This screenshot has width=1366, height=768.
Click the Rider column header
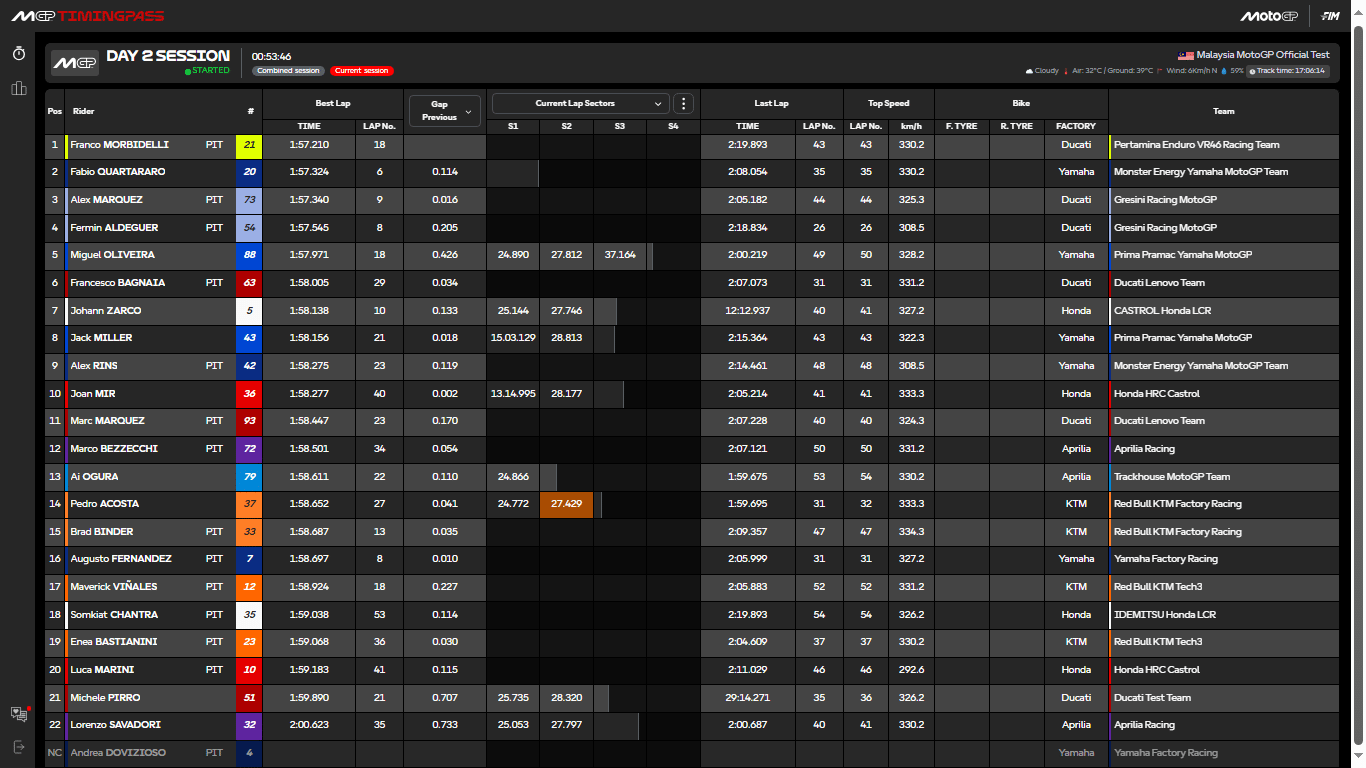click(83, 111)
